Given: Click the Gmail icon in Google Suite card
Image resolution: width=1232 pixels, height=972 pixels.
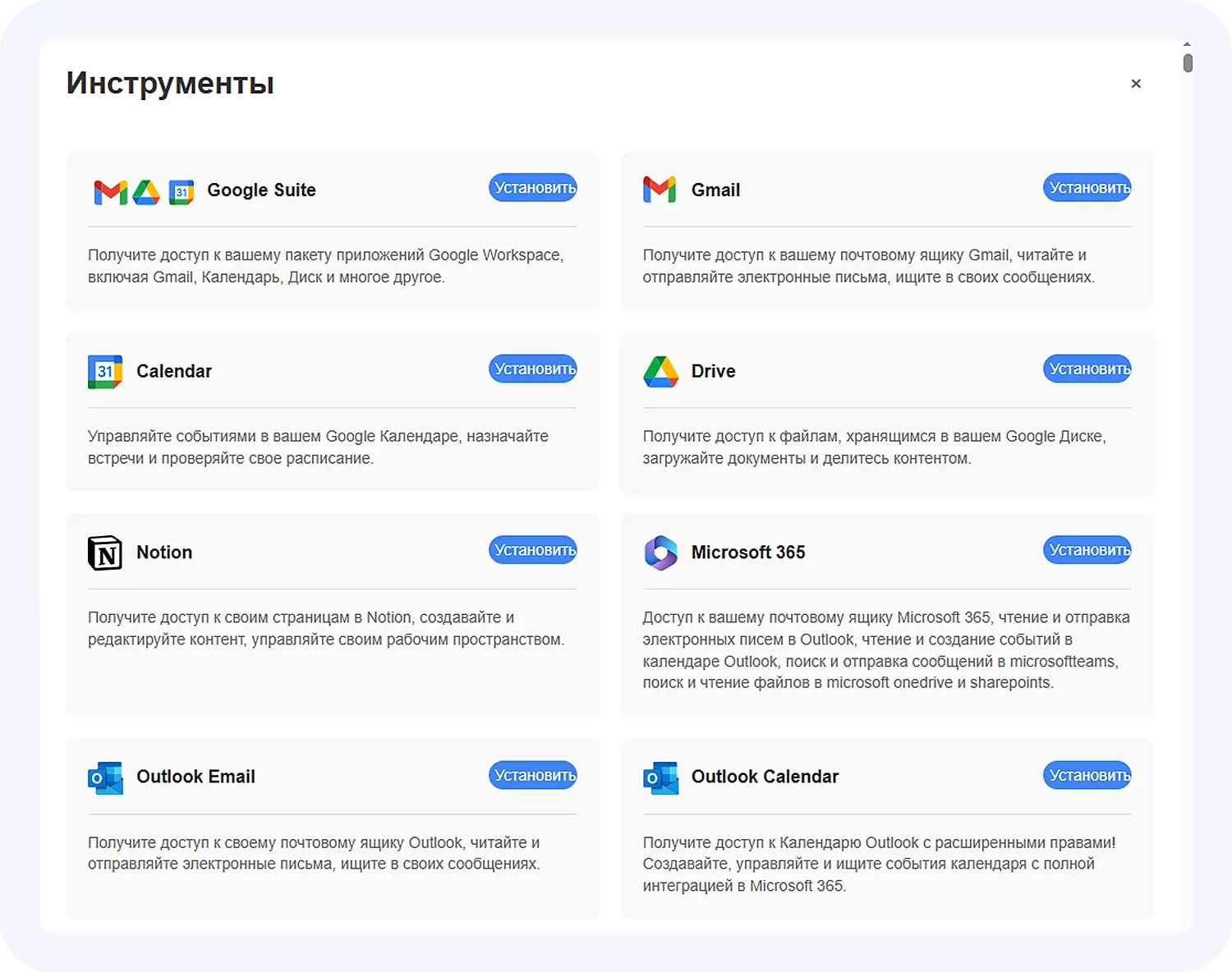Looking at the screenshot, I should tap(111, 191).
